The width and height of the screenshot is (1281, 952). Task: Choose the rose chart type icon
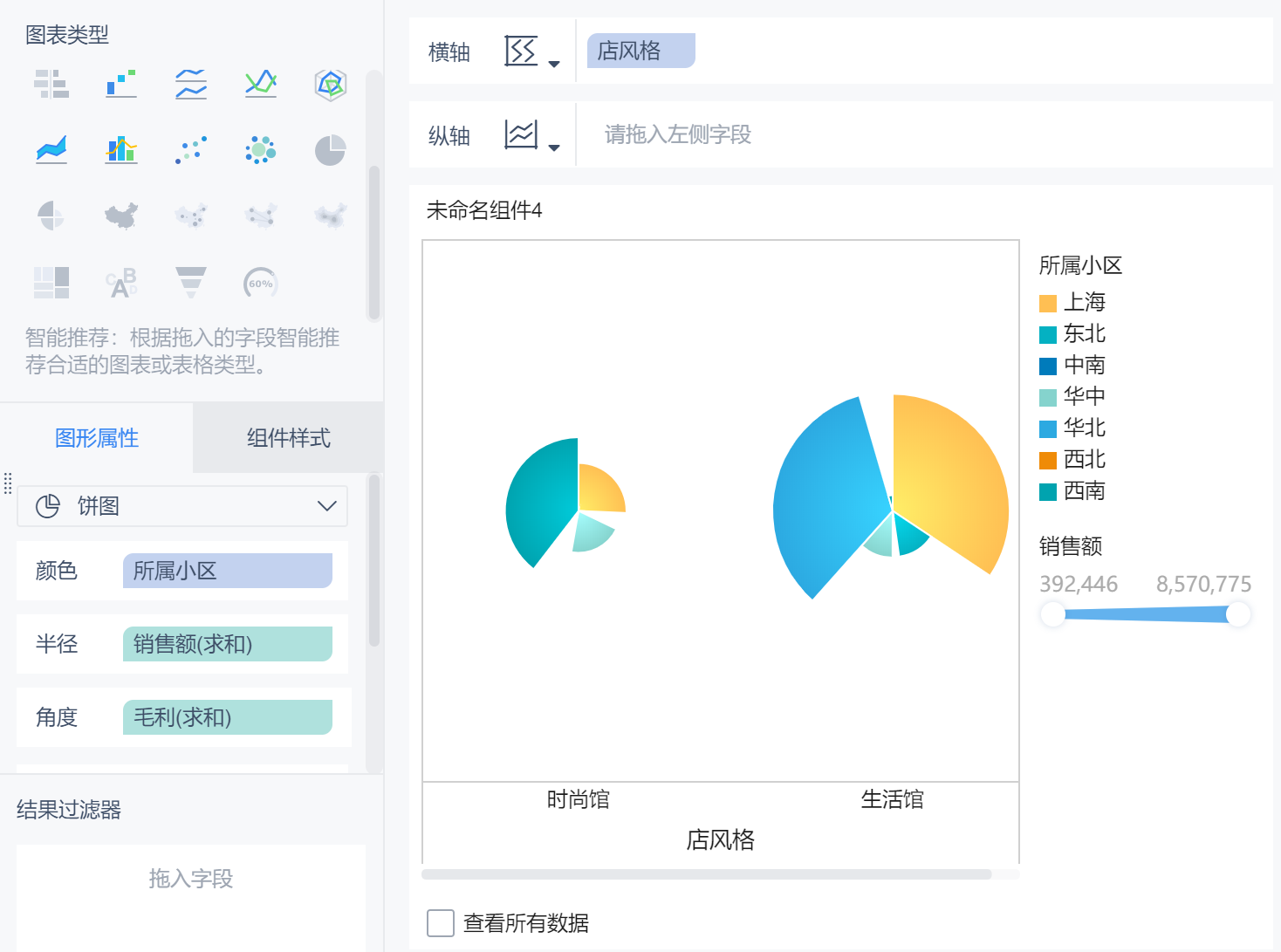click(51, 216)
